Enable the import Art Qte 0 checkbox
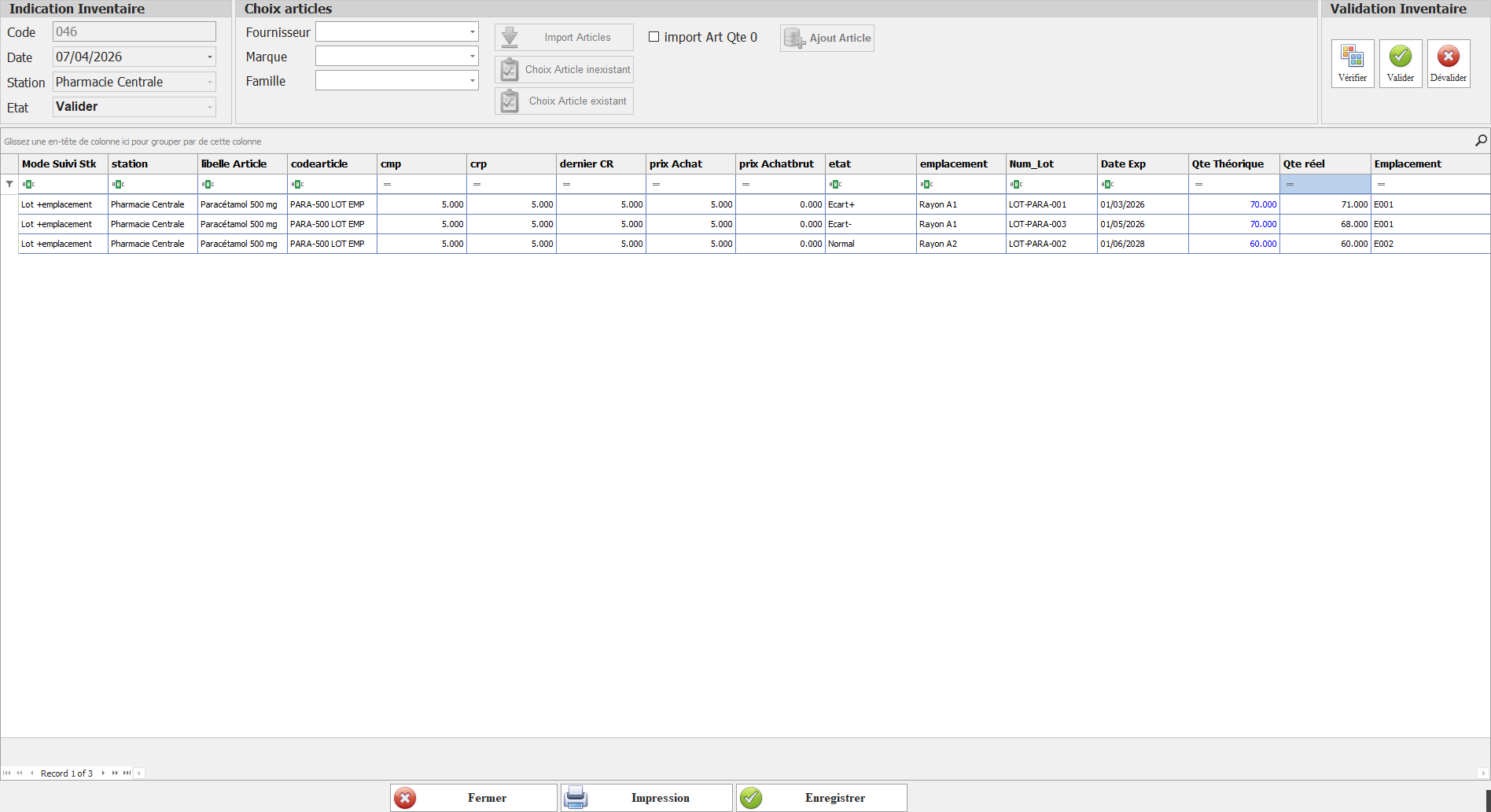The height and width of the screenshot is (812, 1491). click(653, 37)
